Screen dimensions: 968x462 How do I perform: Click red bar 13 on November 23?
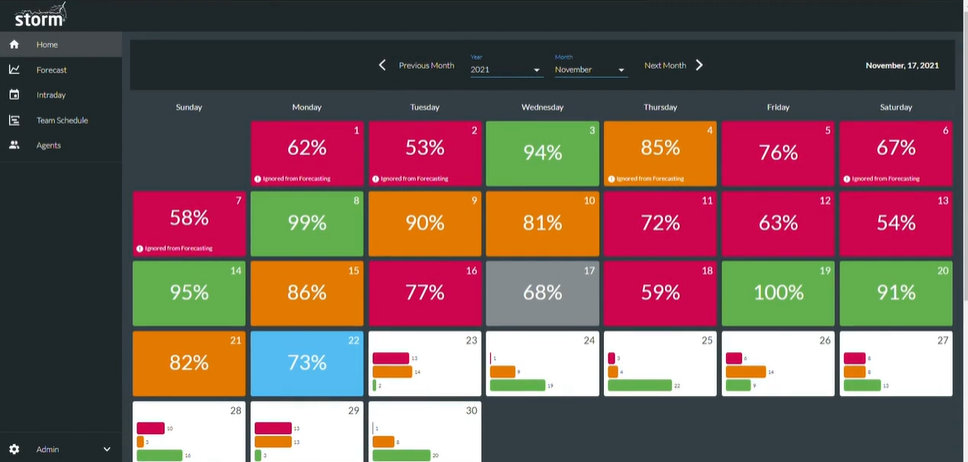point(391,358)
